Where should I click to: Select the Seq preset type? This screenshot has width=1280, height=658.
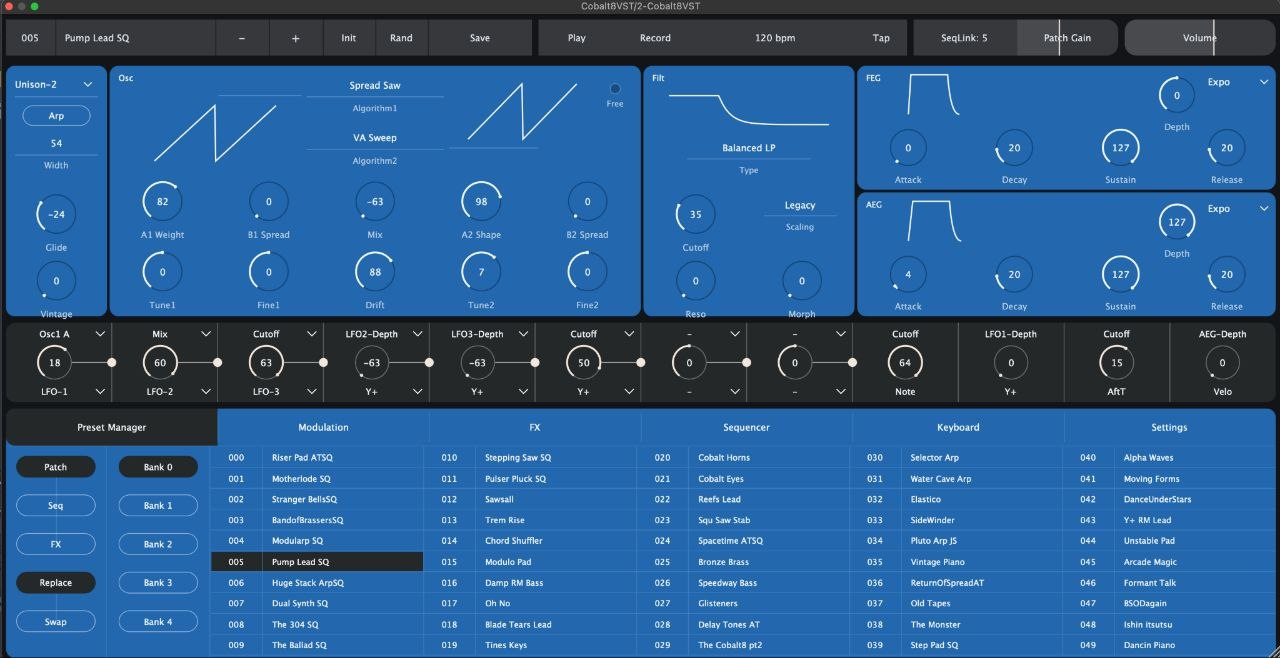point(56,506)
